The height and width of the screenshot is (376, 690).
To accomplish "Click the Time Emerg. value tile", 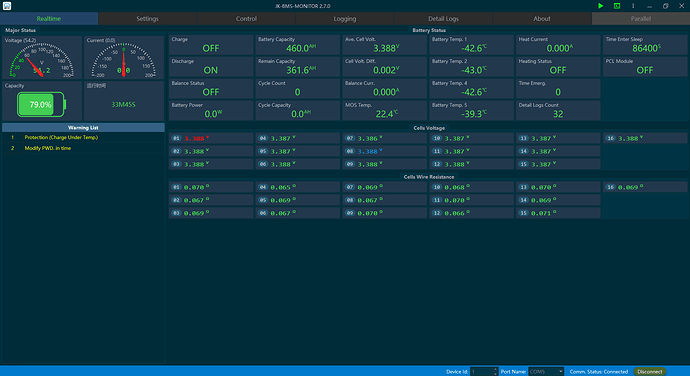I will coord(558,88).
